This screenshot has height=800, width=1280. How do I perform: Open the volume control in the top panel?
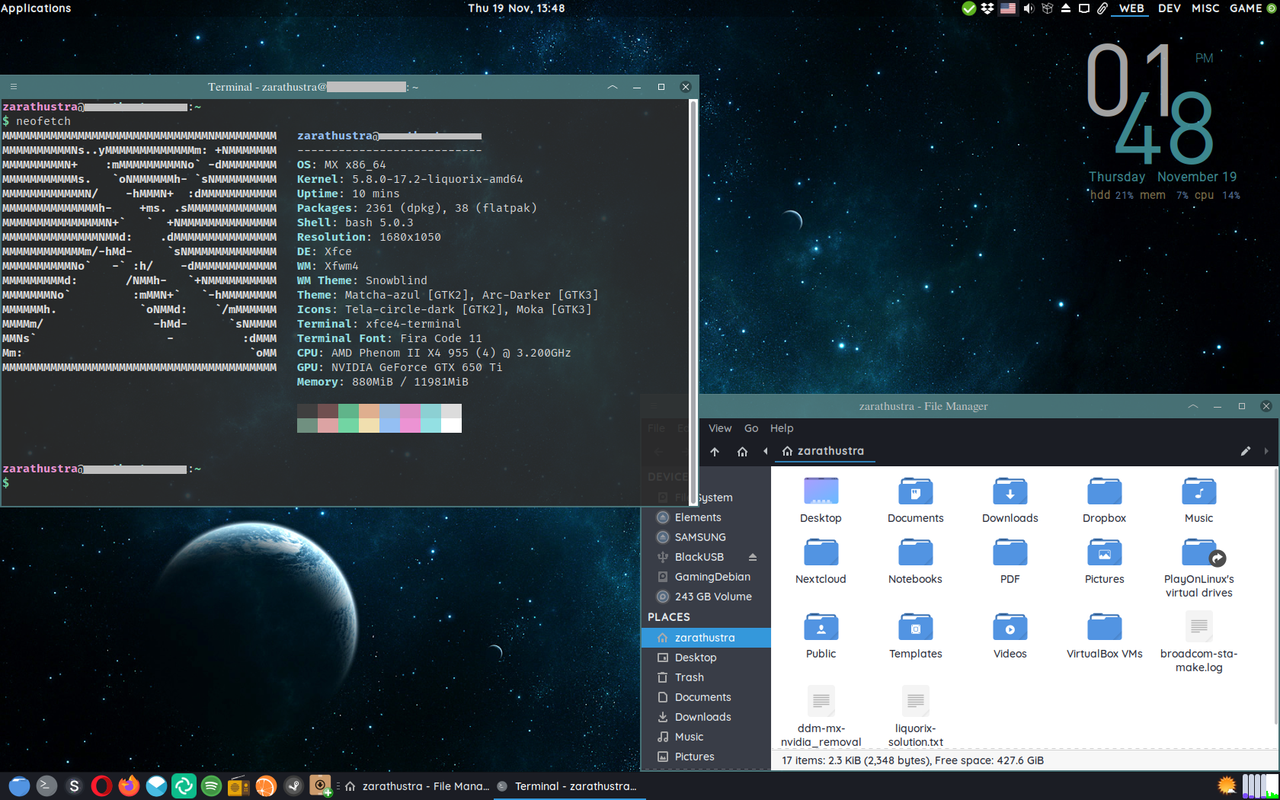click(x=1029, y=8)
